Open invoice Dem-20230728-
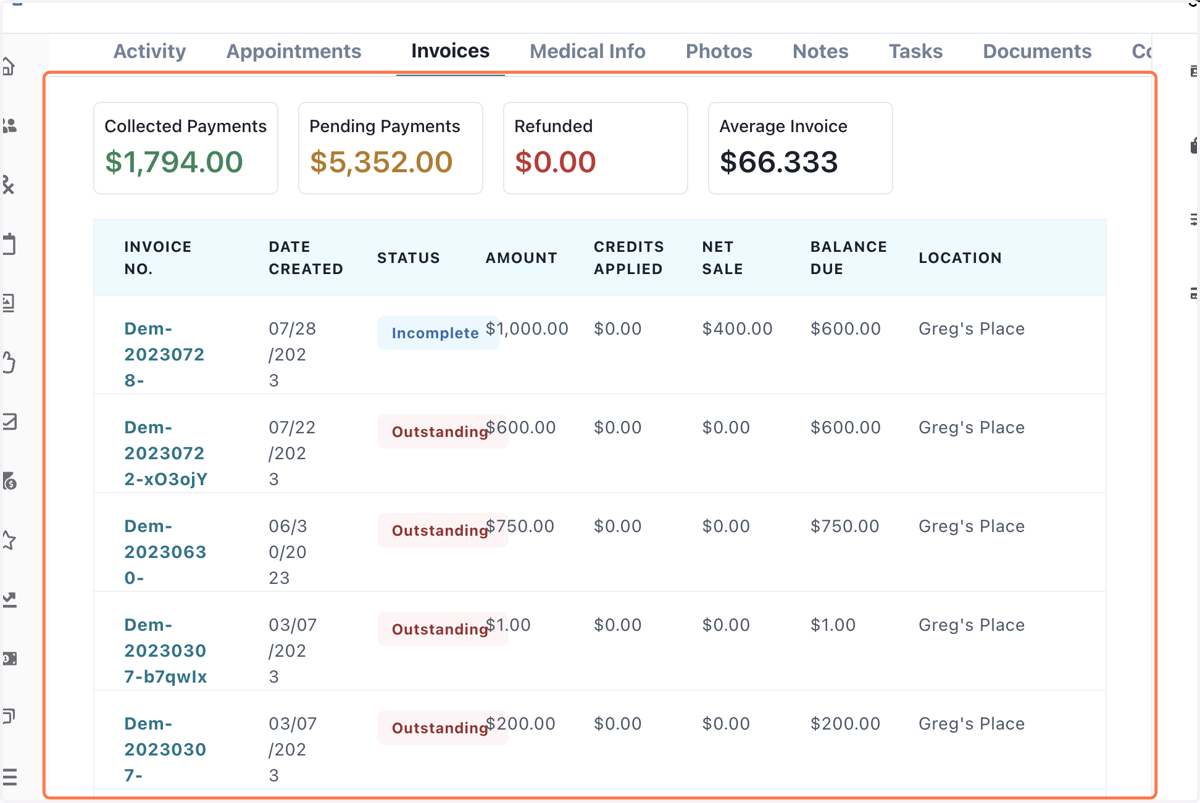The height and width of the screenshot is (803, 1200). (x=165, y=354)
